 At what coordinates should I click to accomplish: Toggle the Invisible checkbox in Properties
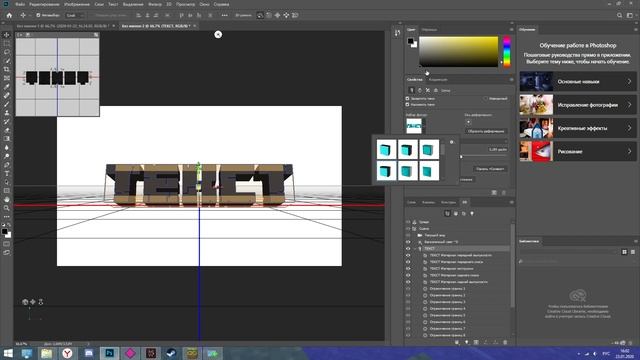(x=485, y=98)
